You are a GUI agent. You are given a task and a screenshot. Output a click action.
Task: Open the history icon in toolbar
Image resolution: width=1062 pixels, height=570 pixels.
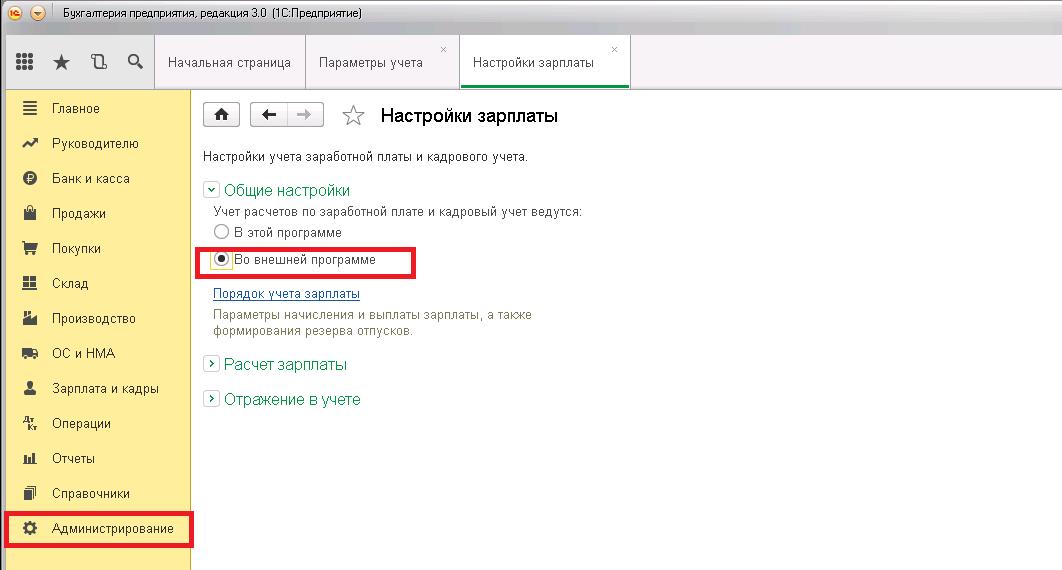coord(99,62)
